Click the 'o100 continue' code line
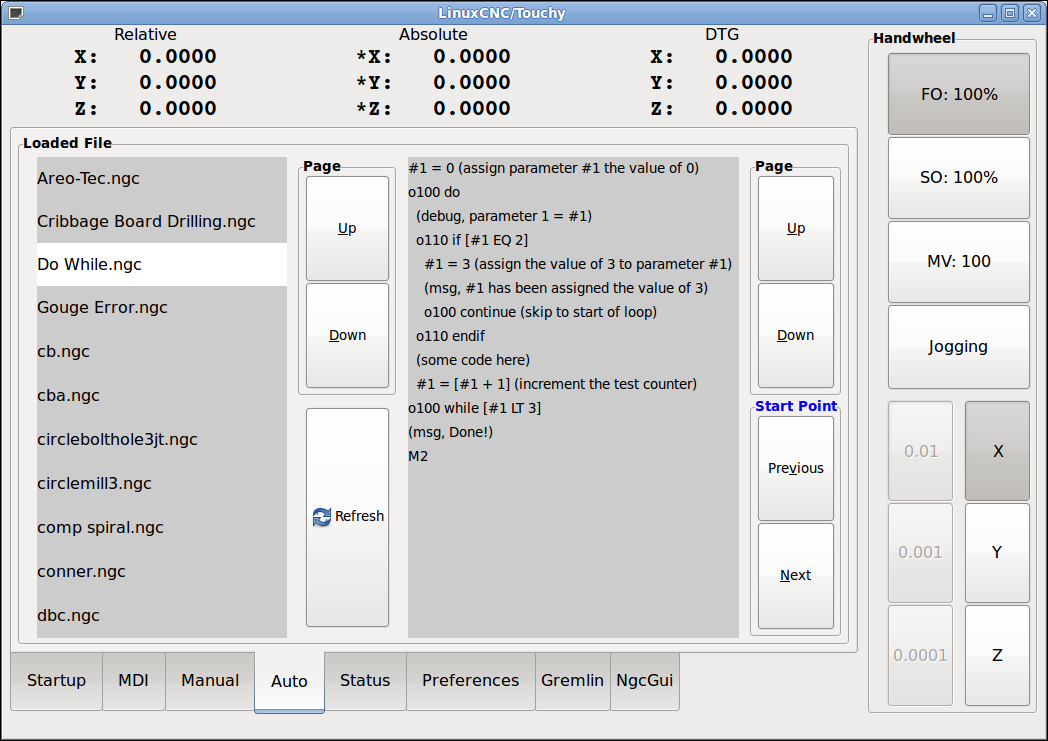The image size is (1048, 741). click(541, 312)
